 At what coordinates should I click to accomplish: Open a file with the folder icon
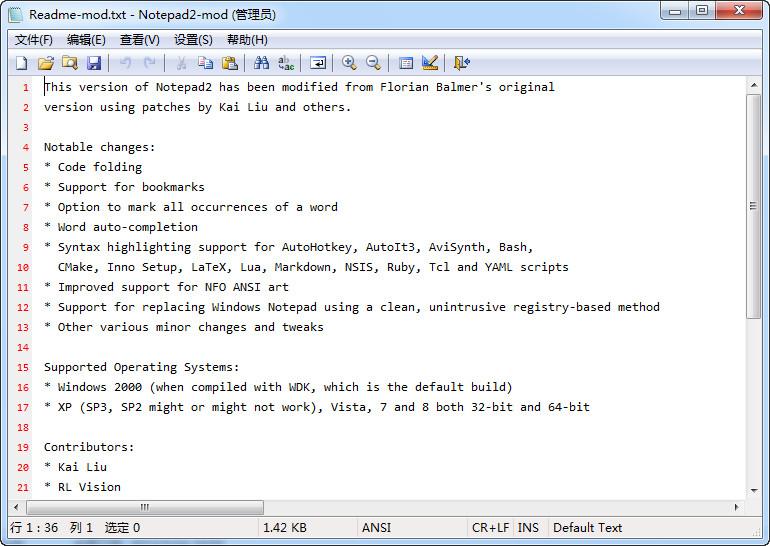(45, 63)
